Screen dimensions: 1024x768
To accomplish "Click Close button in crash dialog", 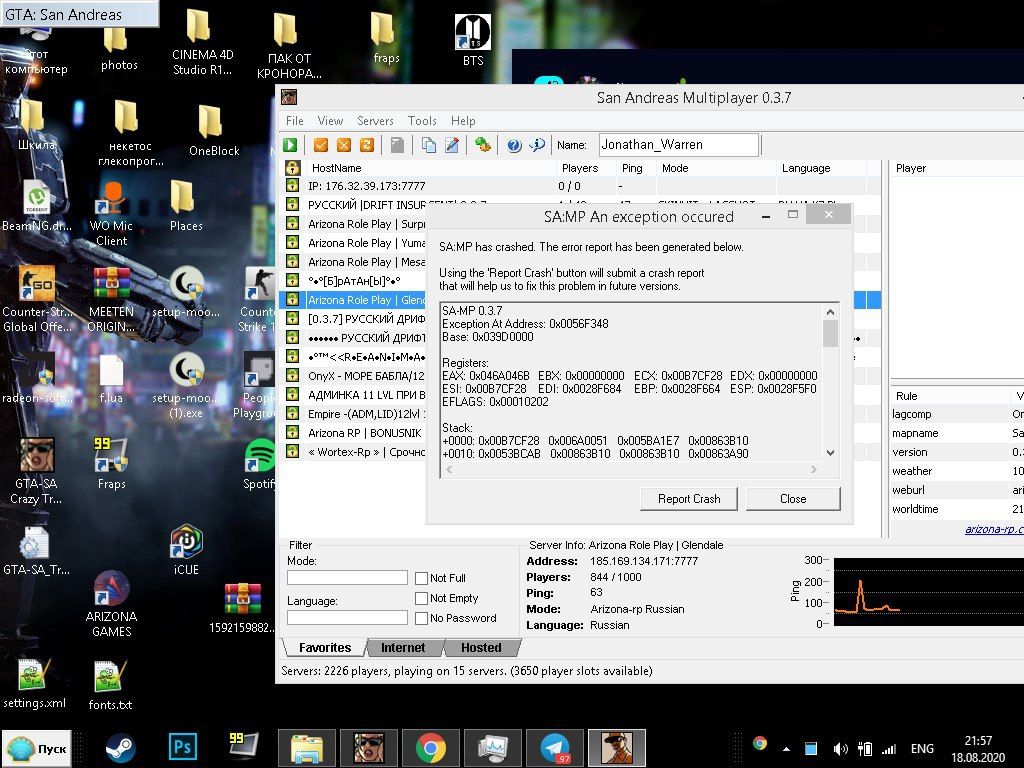I will pos(793,499).
